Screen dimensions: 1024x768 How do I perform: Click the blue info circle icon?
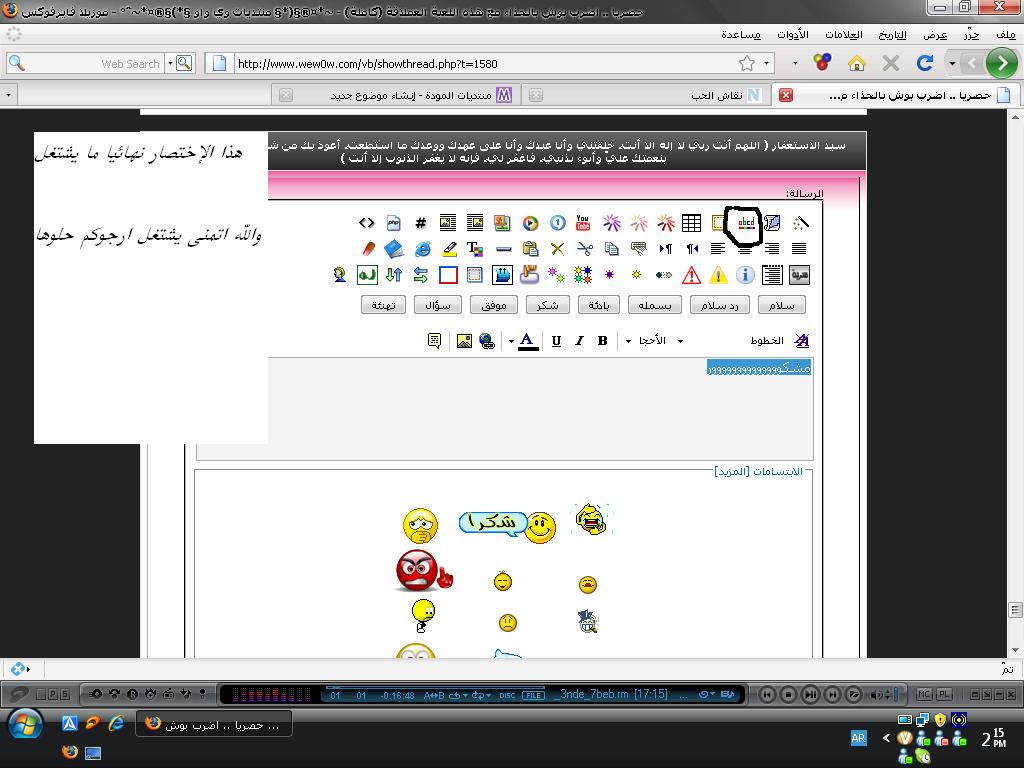(x=745, y=275)
